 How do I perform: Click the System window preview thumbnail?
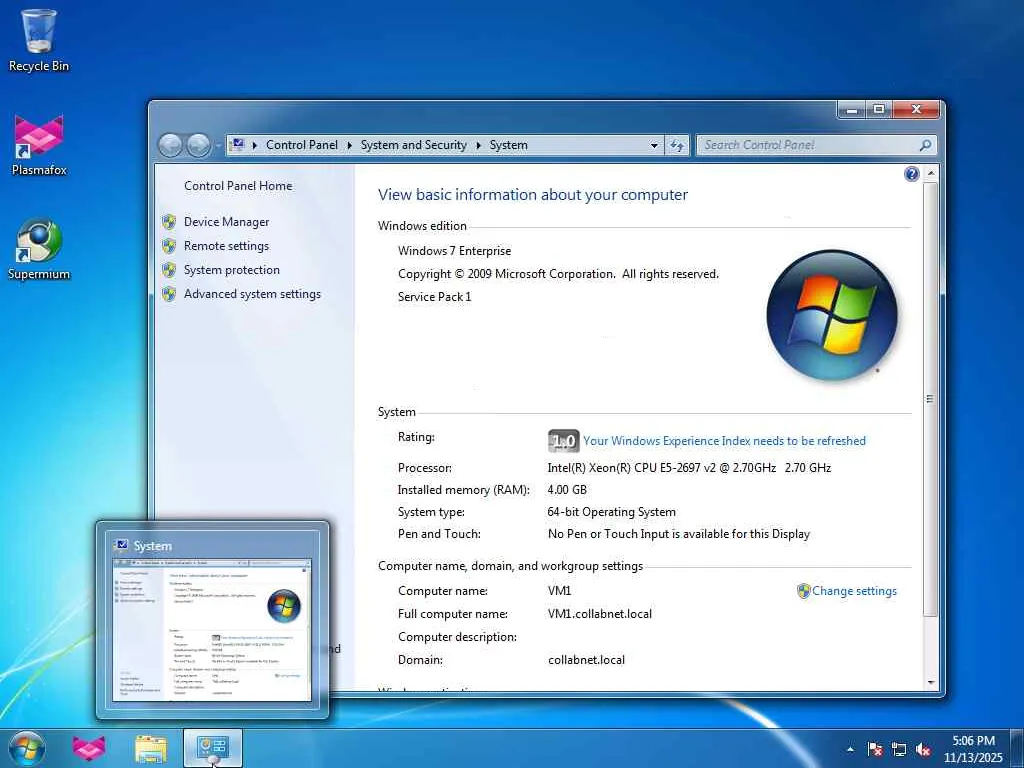212,630
